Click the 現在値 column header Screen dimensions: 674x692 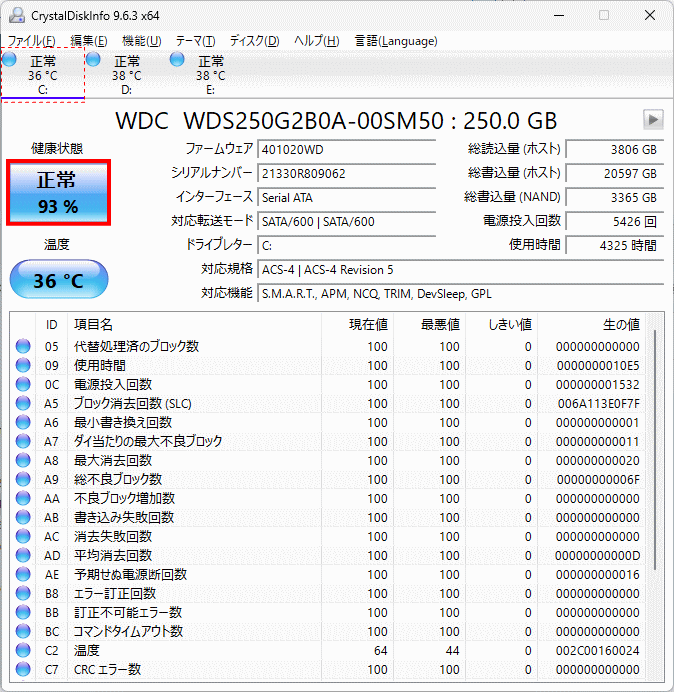358,324
